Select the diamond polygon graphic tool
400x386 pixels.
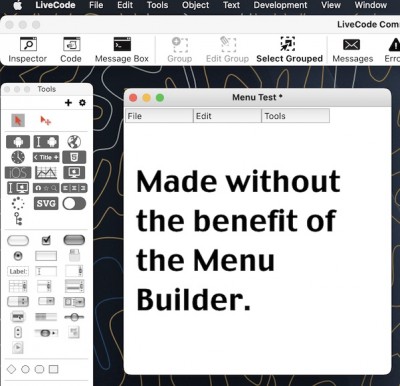(x=11, y=369)
